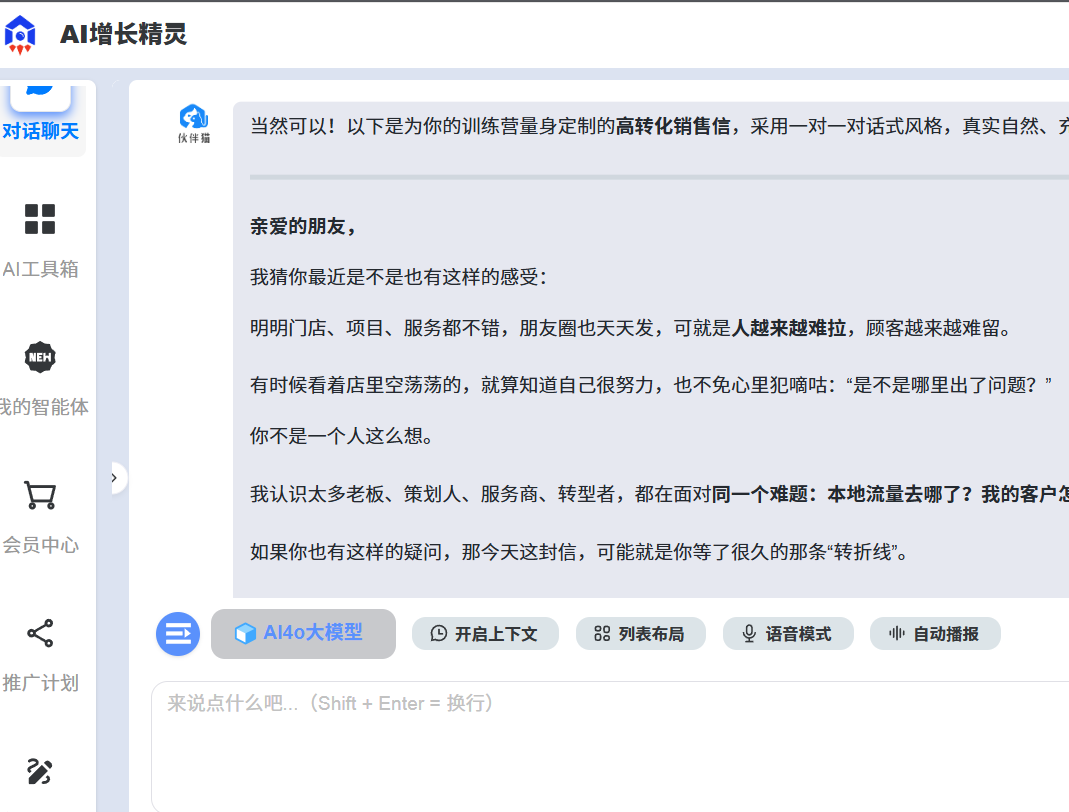Click clock icon in 开启上下文 button

tap(439, 634)
